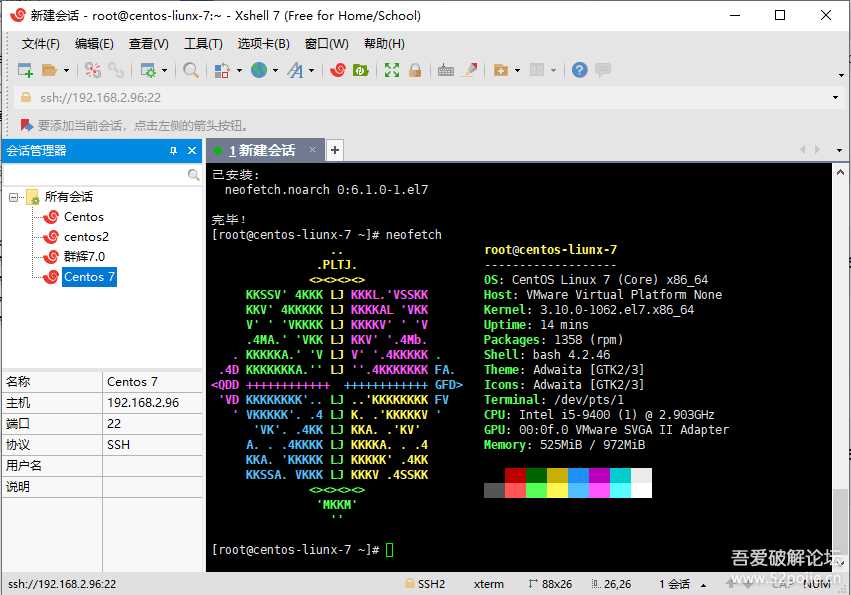Click the lock screen padlock icon

point(415,70)
